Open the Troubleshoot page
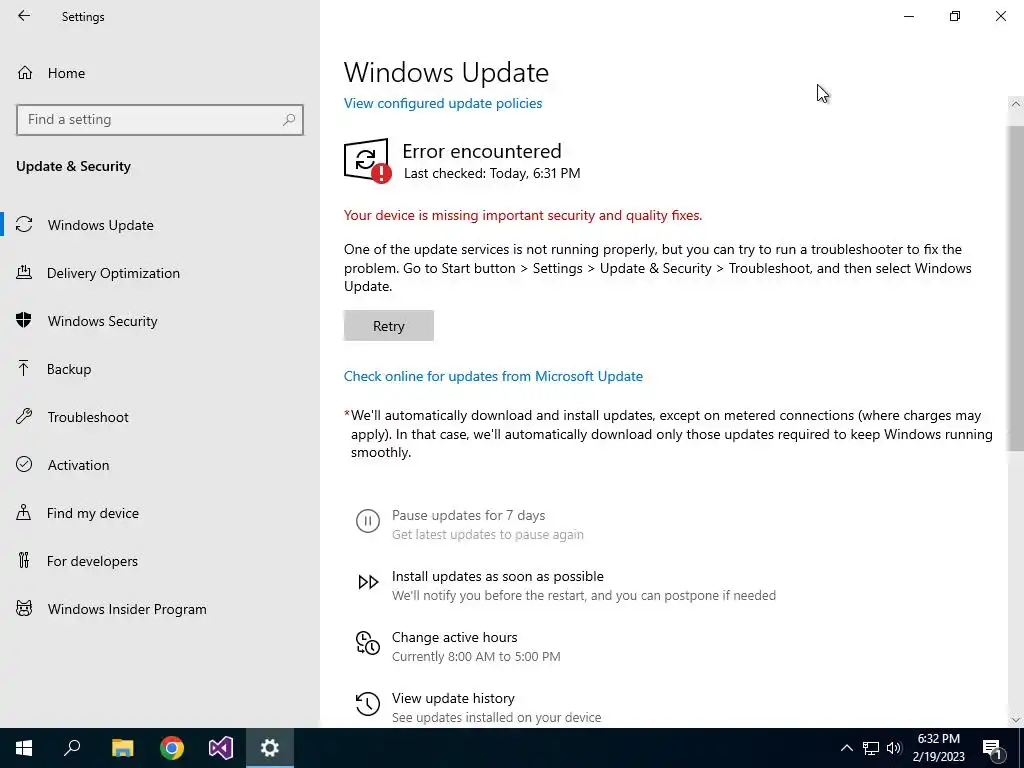The image size is (1024, 768). 160,417
